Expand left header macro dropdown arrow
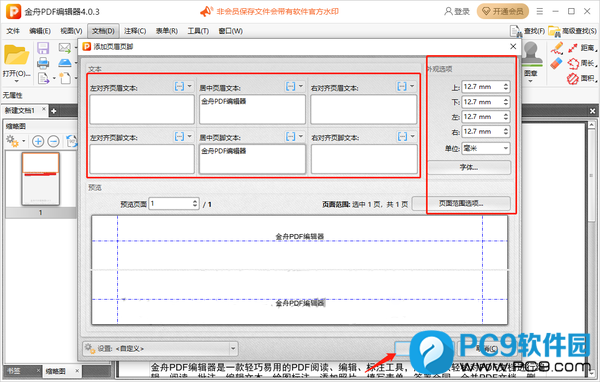 [189, 86]
